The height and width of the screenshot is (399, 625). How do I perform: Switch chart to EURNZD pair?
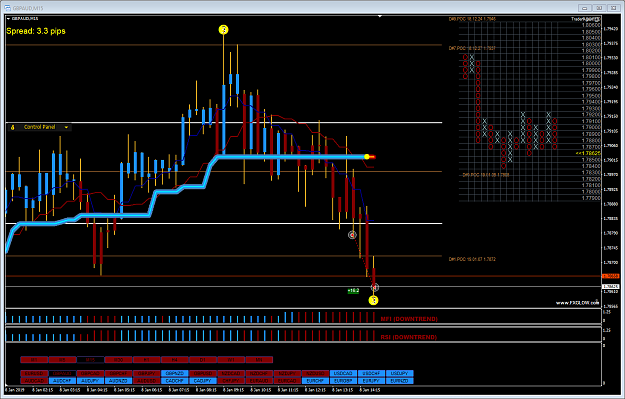[400, 381]
